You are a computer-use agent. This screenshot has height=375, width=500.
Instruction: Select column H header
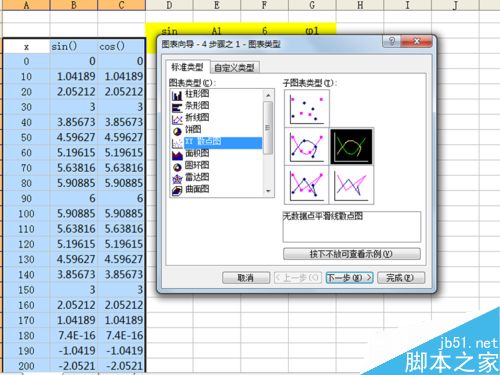360,5
